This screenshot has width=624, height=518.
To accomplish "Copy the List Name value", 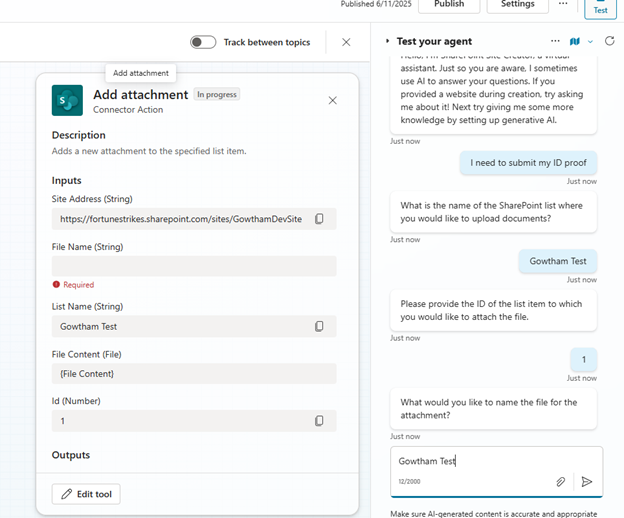I will coord(319,326).
